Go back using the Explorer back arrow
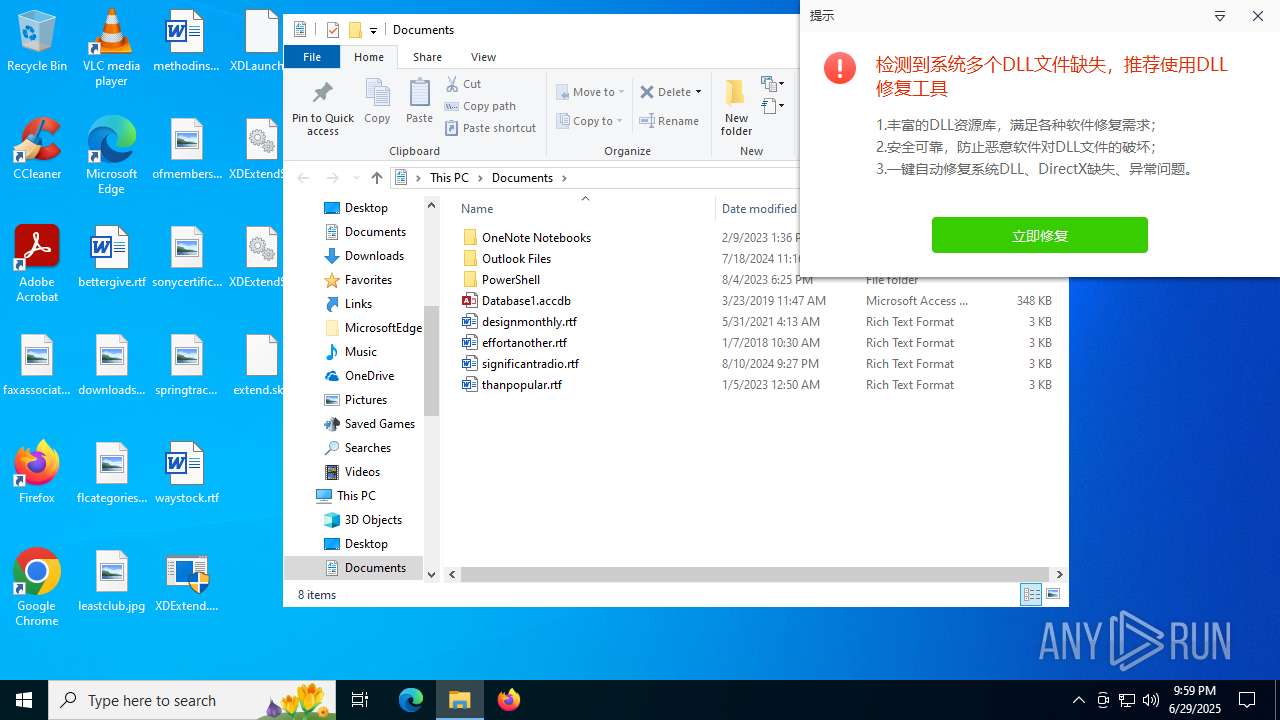 click(x=303, y=178)
